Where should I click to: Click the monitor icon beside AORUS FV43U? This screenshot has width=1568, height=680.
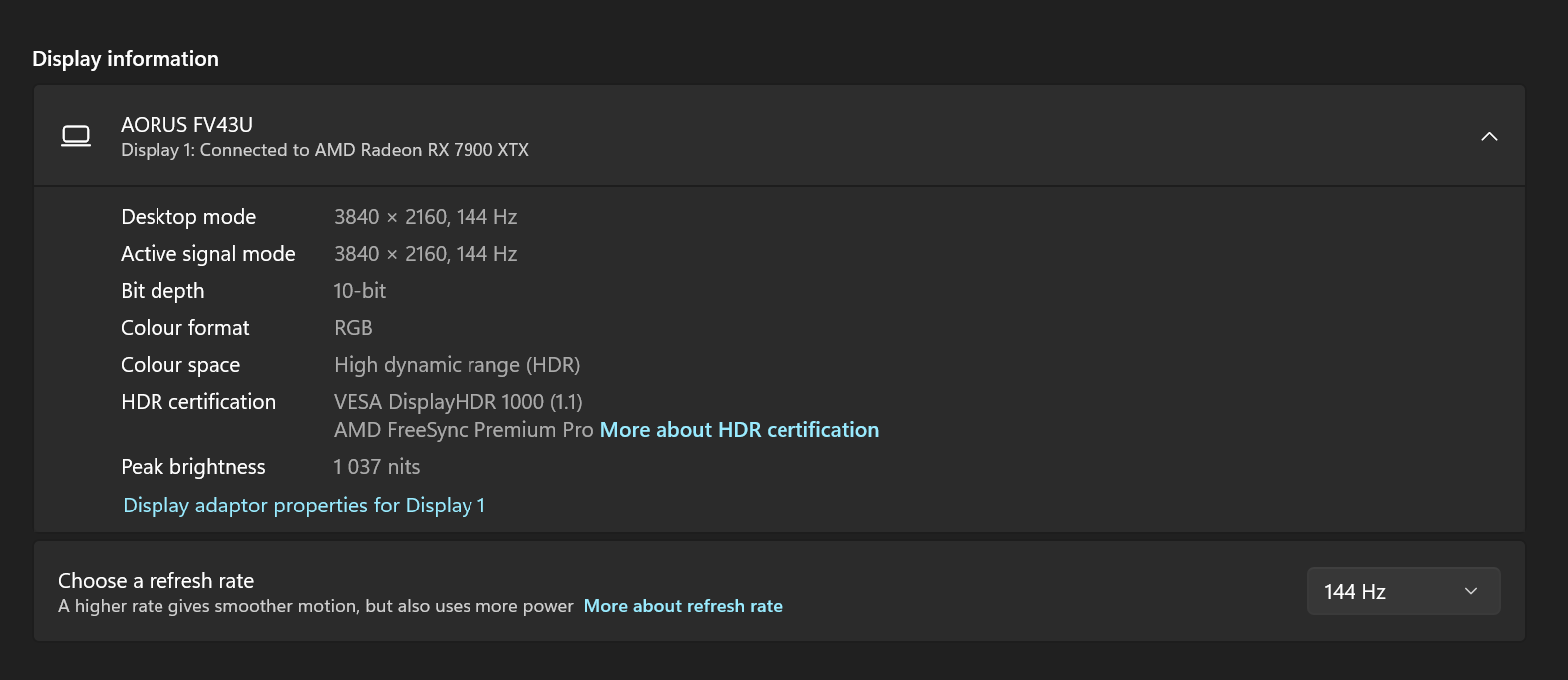pos(76,136)
